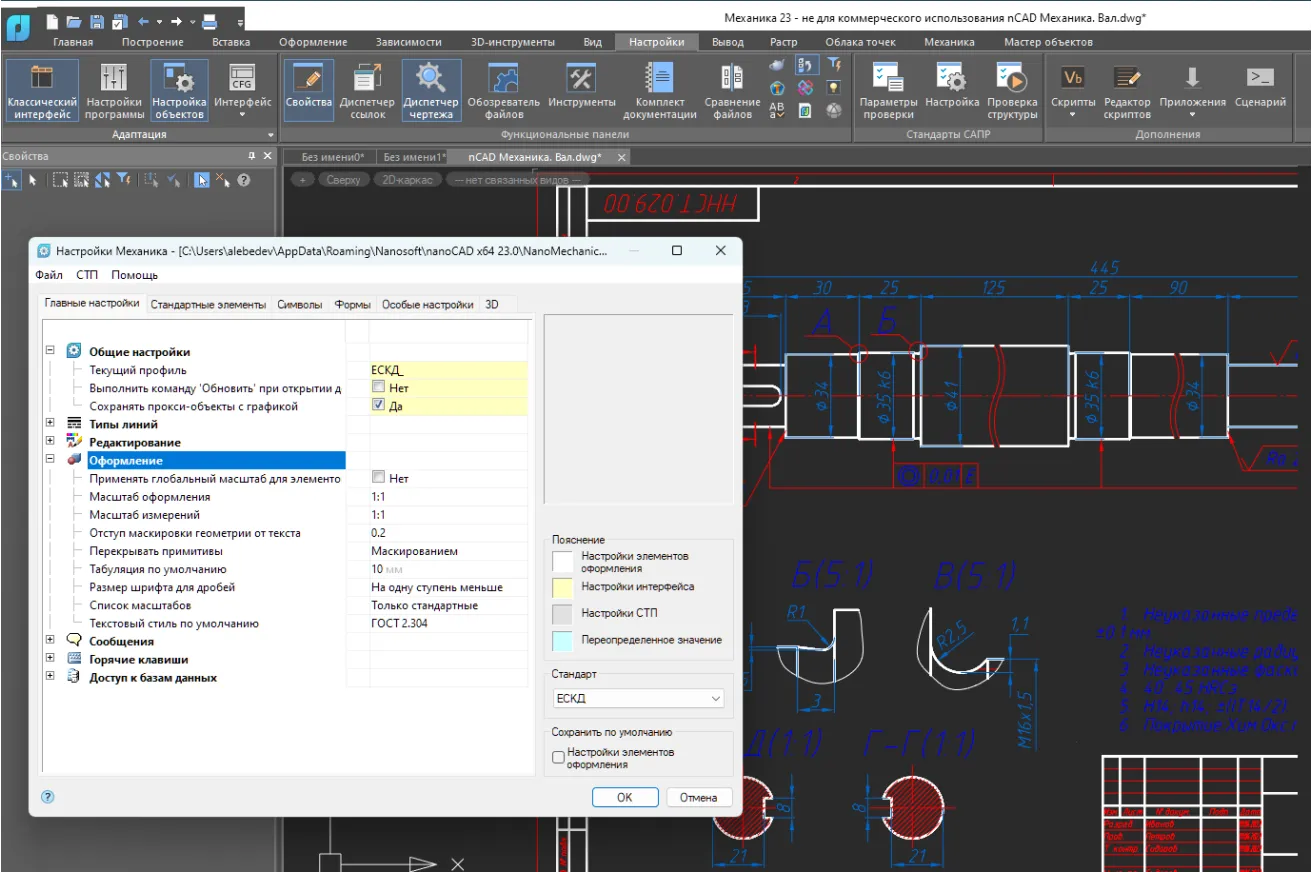
Task: Click the yellow Настройки интерфейса color swatch
Action: 564,587
